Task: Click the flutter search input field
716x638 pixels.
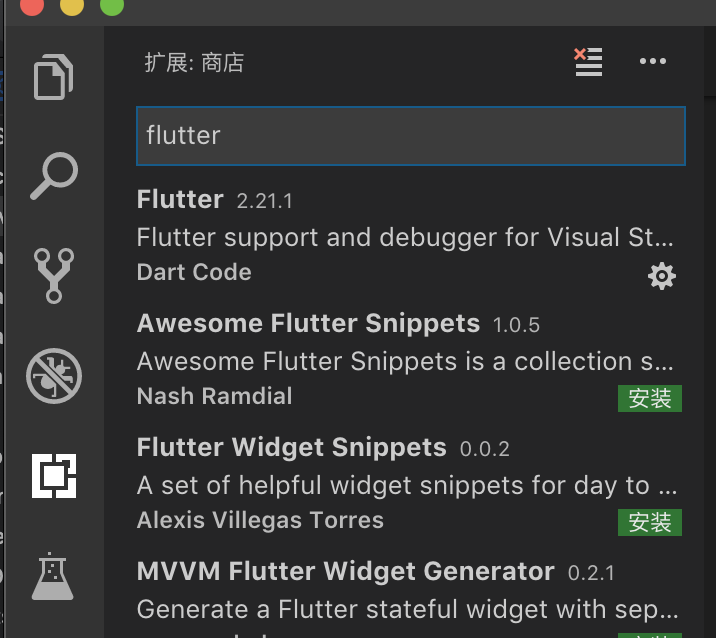Action: (x=411, y=136)
